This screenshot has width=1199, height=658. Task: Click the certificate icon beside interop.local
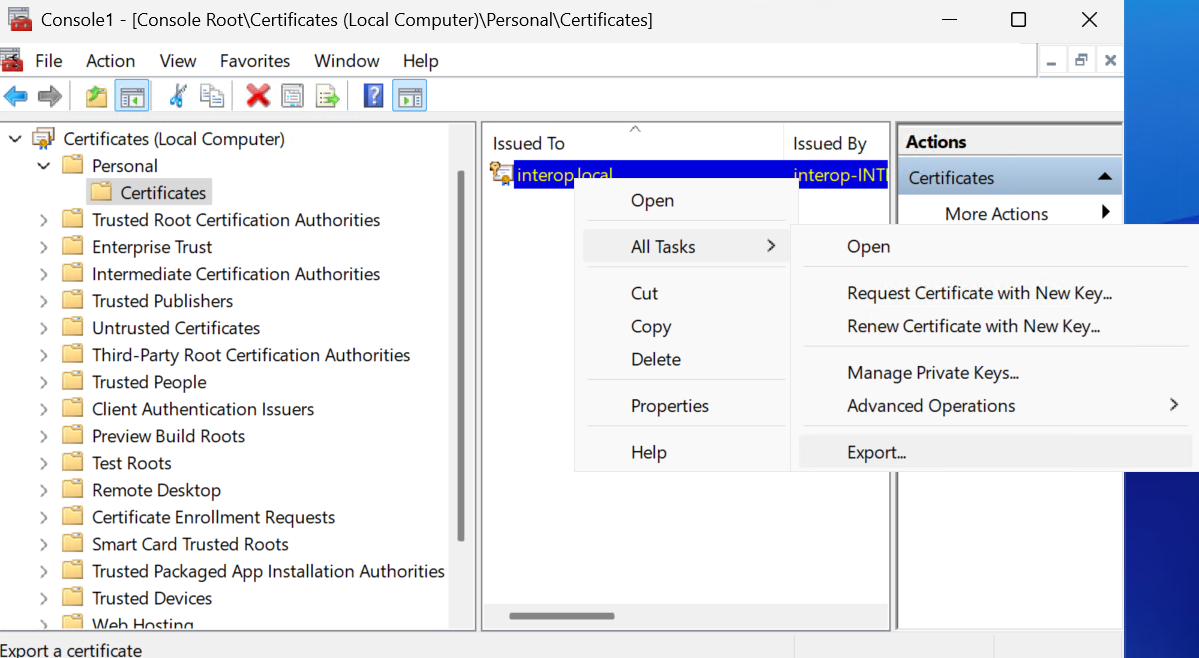click(x=502, y=173)
